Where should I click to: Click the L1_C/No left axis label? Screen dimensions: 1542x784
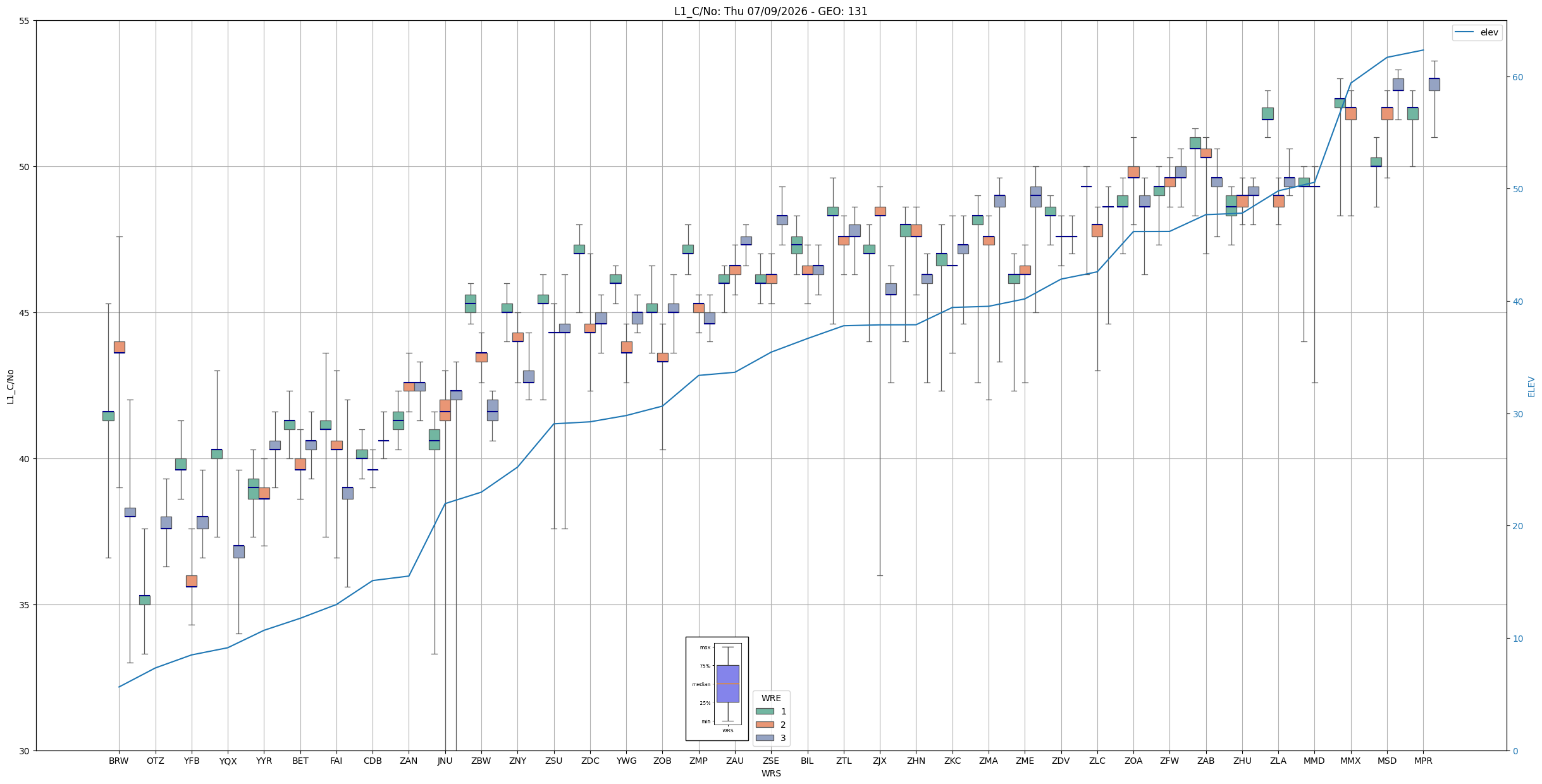(x=10, y=386)
